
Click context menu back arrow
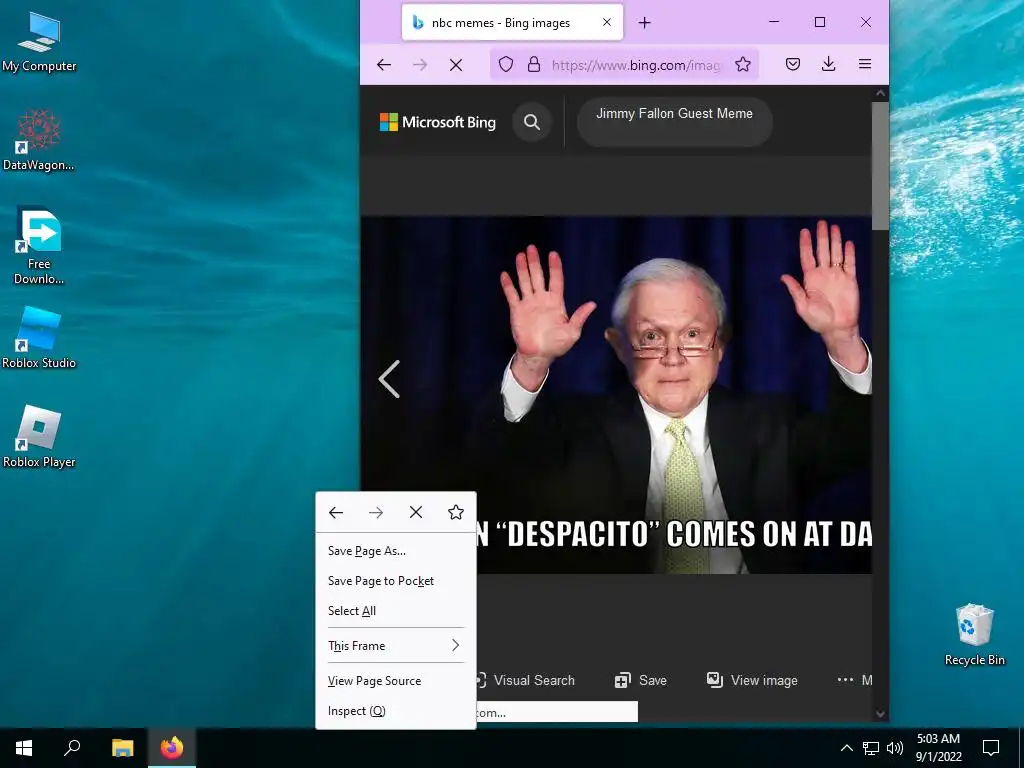tap(336, 513)
